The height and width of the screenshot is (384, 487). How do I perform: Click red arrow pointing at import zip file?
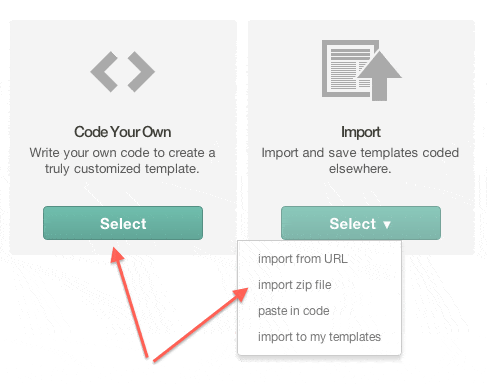(x=201, y=324)
